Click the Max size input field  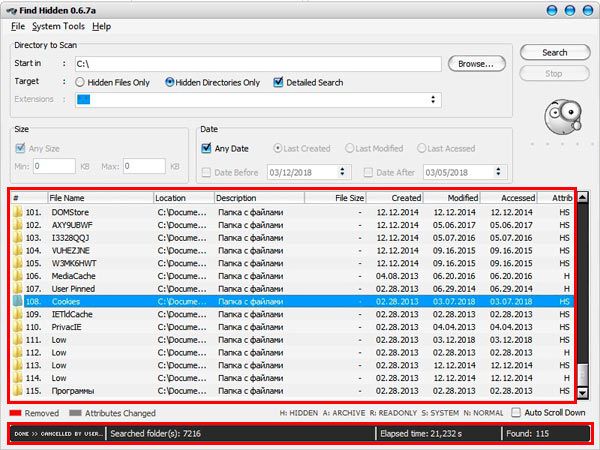tap(144, 166)
